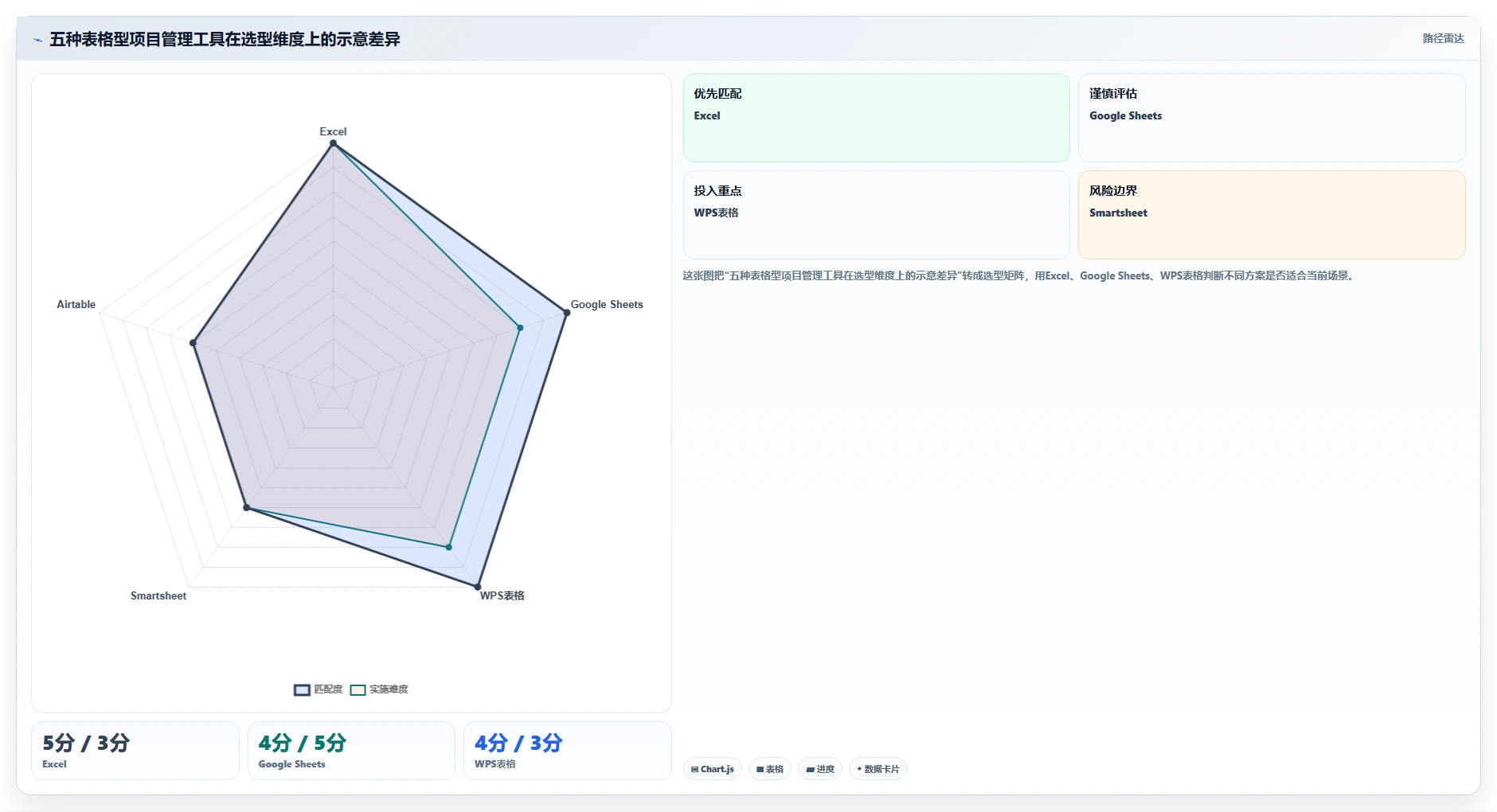This screenshot has height=812, width=1497.
Task: Click the chart title 五种表格型项目管理工具 heading
Action: 225,39
